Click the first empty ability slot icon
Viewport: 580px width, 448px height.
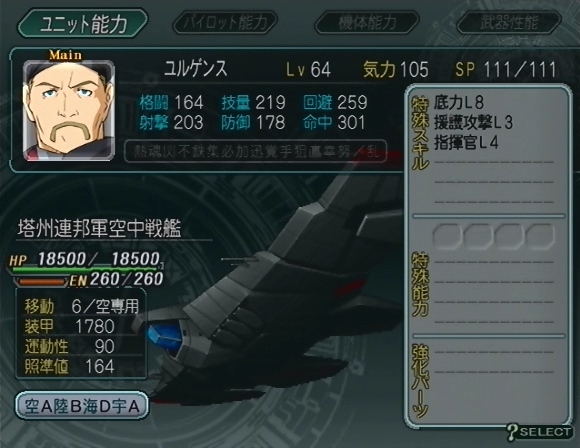[x=447, y=236]
